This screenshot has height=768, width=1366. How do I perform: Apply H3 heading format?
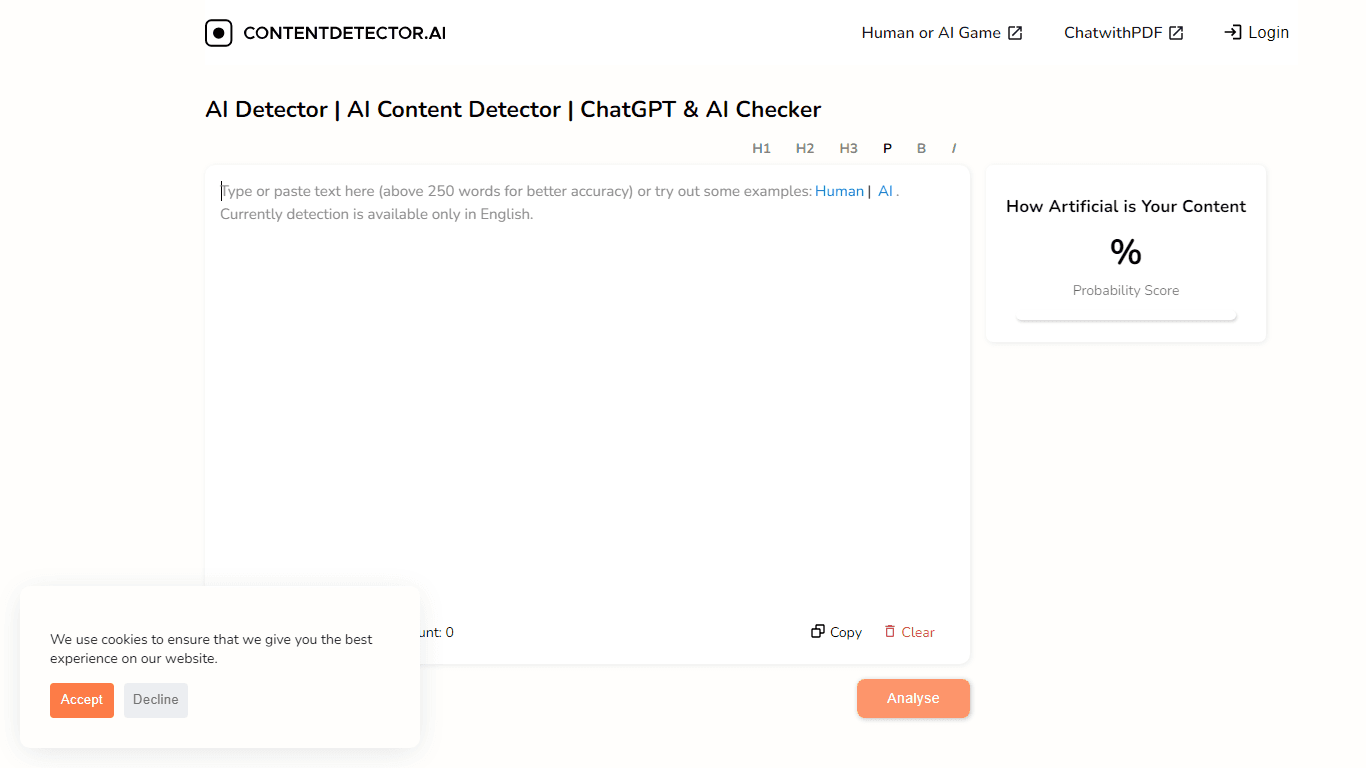tap(848, 148)
